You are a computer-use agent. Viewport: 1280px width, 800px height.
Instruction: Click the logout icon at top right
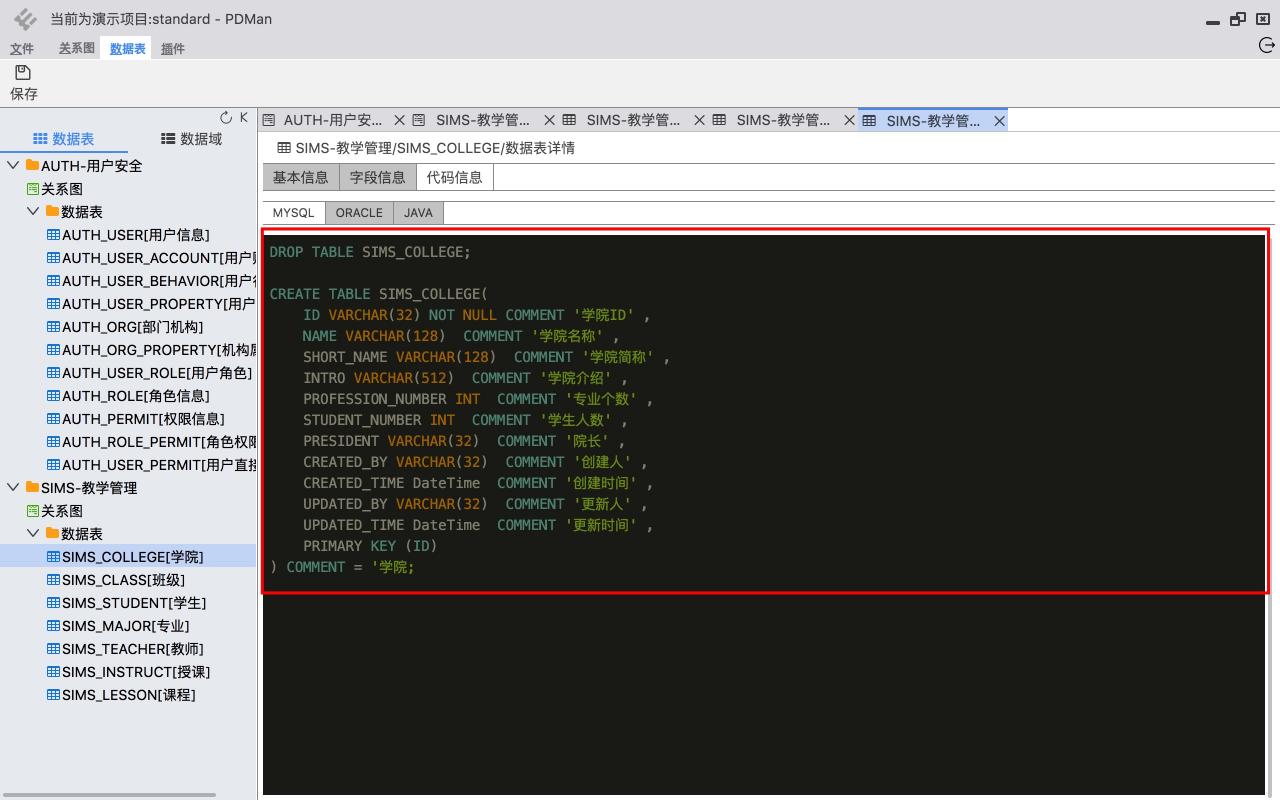tap(1265, 45)
